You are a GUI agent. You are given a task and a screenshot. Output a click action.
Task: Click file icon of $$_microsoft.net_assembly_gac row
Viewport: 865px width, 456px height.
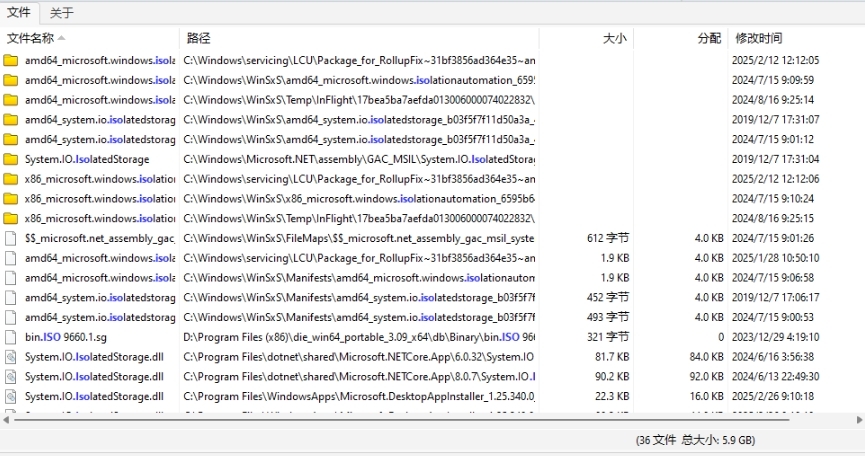(10, 238)
